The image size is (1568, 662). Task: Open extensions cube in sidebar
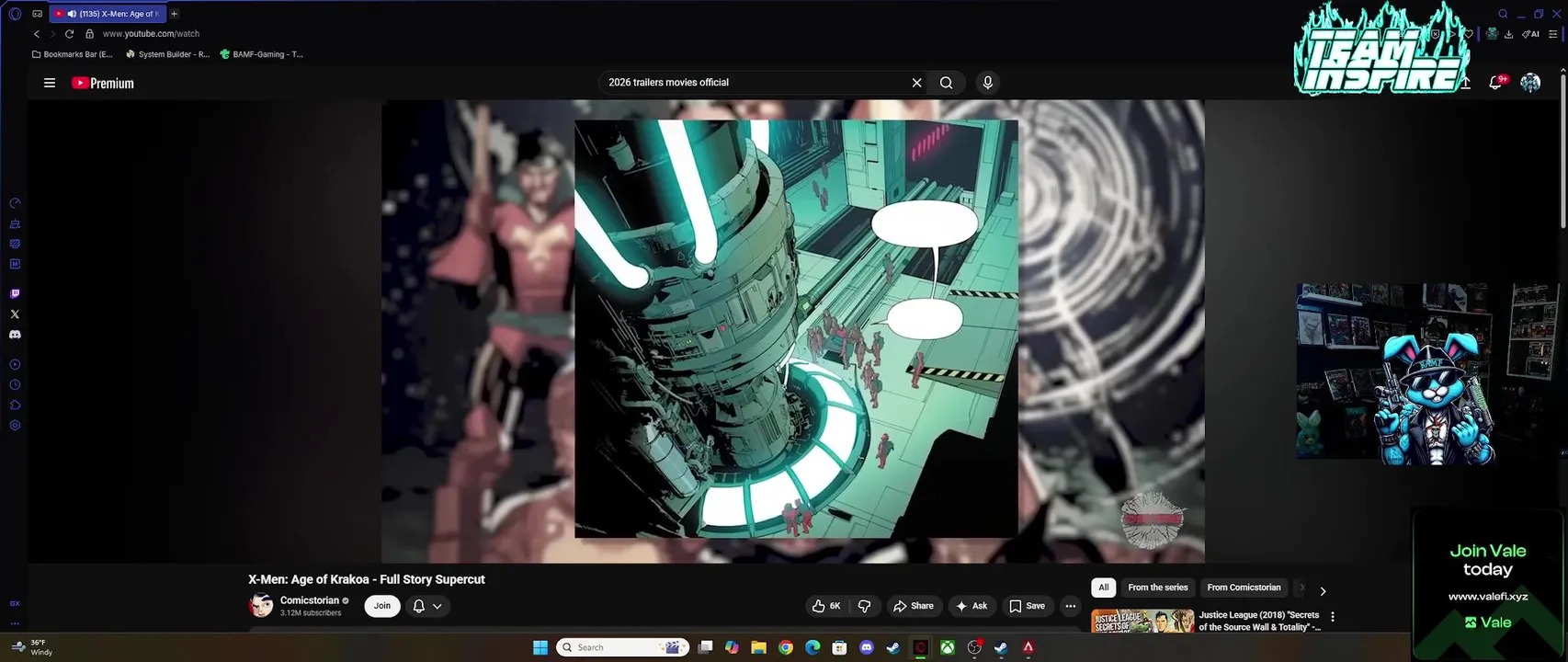pos(15,405)
